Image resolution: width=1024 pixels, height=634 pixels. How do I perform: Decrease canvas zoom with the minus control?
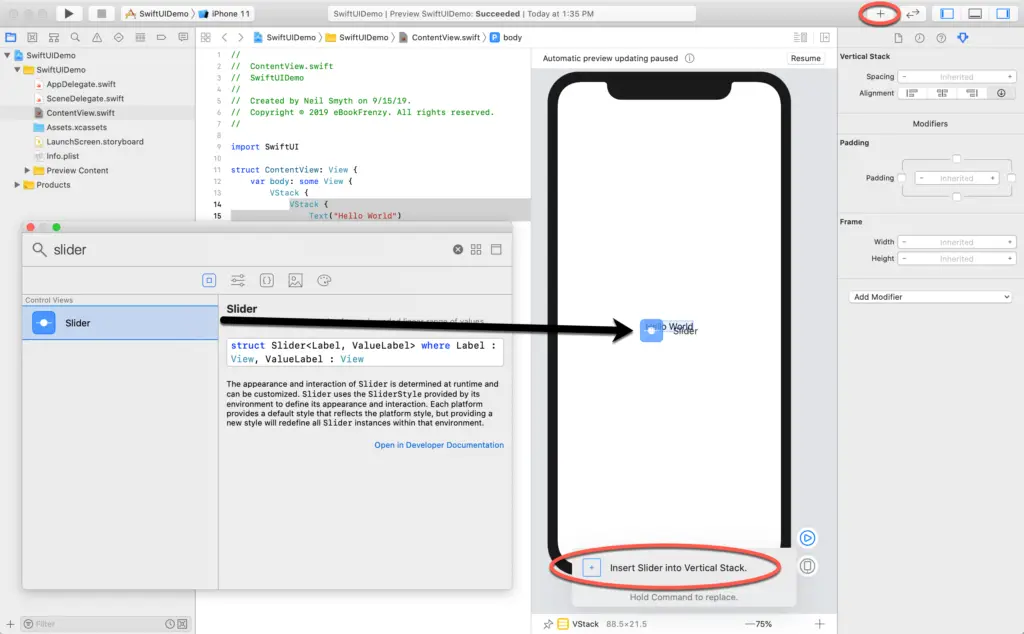coord(749,623)
